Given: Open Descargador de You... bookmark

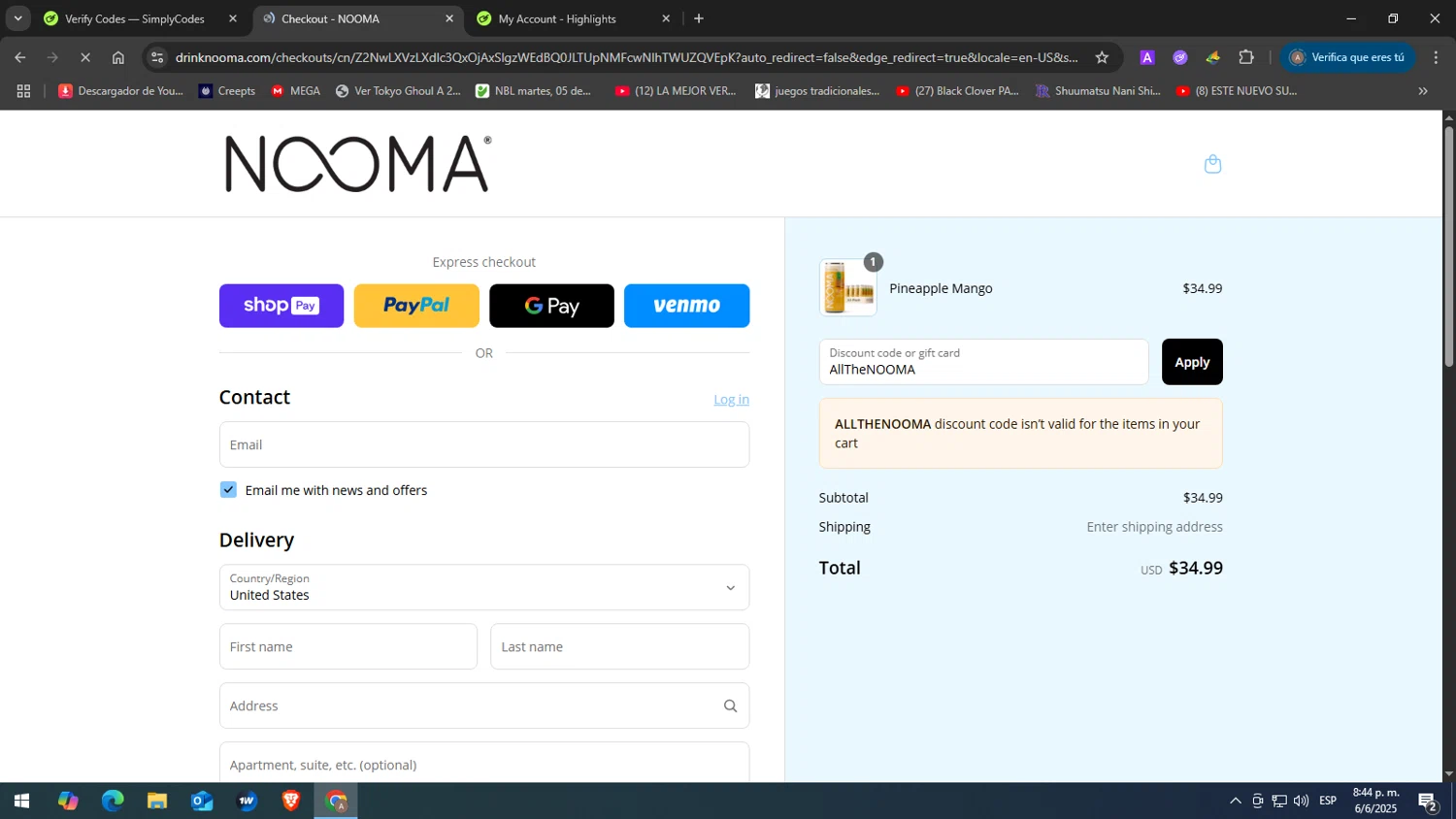Looking at the screenshot, I should click(120, 91).
